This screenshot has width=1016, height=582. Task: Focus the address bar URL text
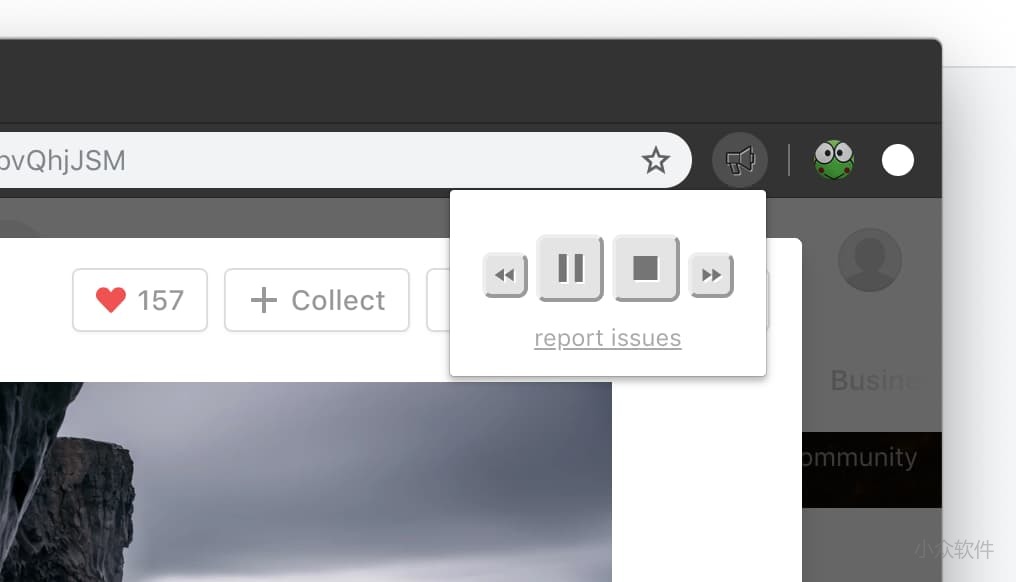pyautogui.click(x=63, y=161)
